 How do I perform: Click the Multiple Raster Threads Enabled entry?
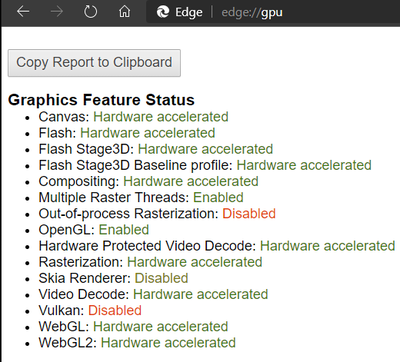(x=141, y=197)
